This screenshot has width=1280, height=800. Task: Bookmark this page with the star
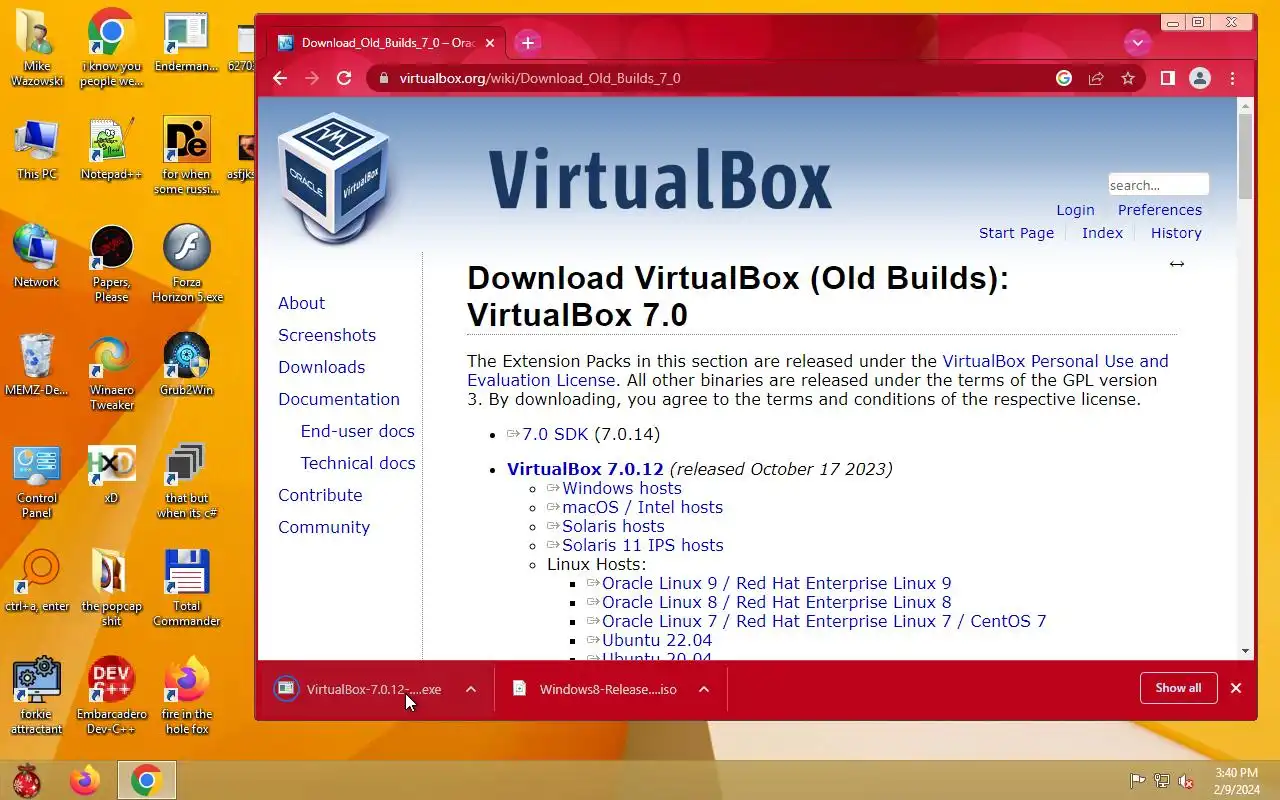(x=1128, y=78)
